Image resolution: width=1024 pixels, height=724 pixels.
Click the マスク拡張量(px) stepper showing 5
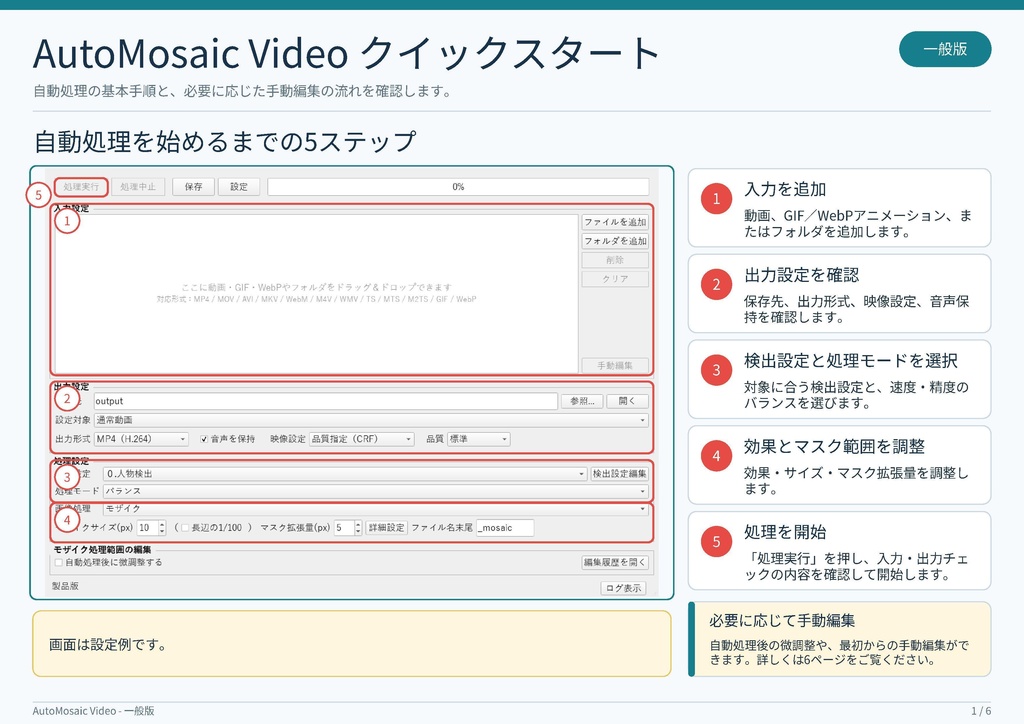click(347, 527)
